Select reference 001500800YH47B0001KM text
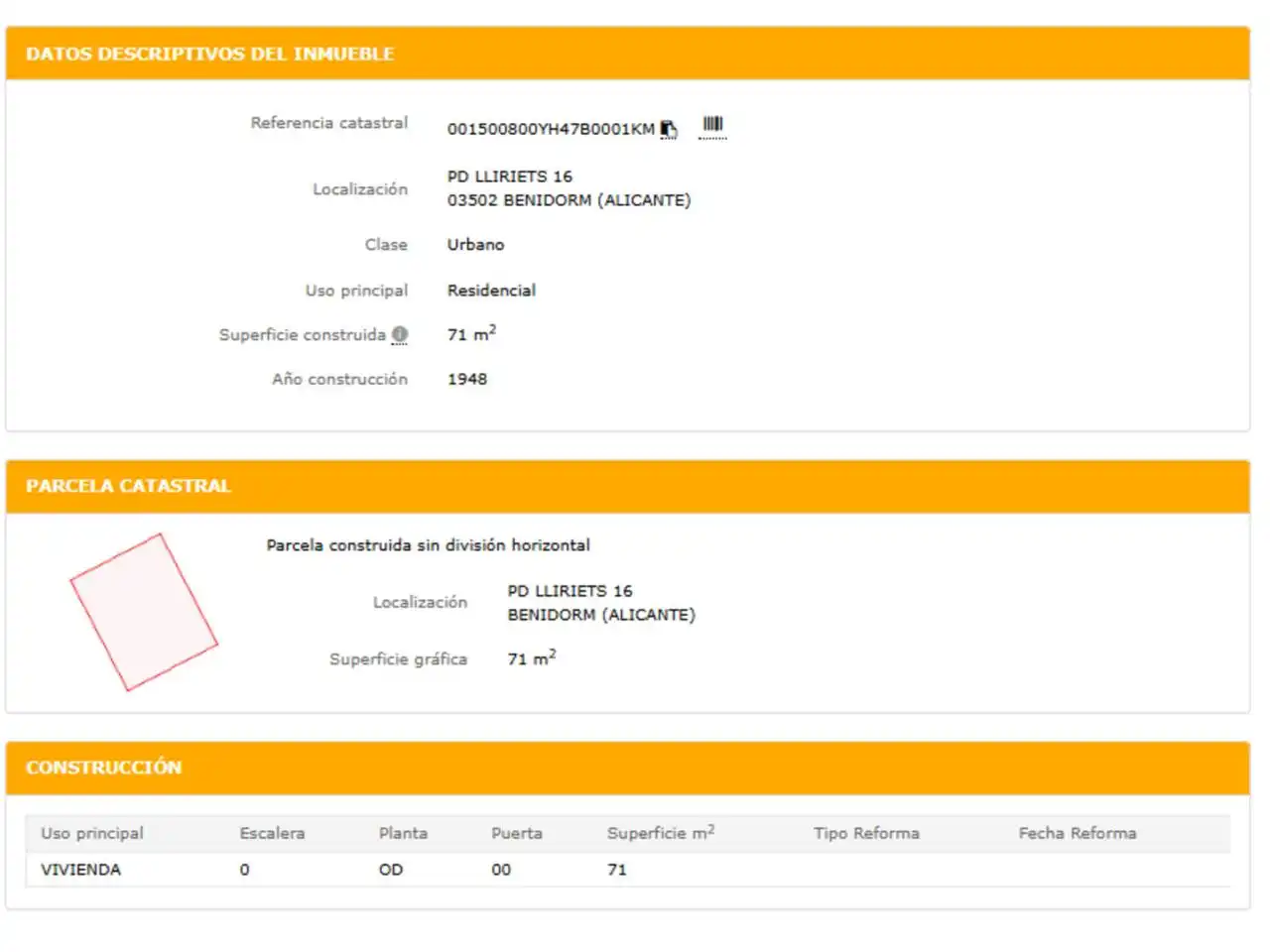1270x952 pixels. click(x=551, y=129)
